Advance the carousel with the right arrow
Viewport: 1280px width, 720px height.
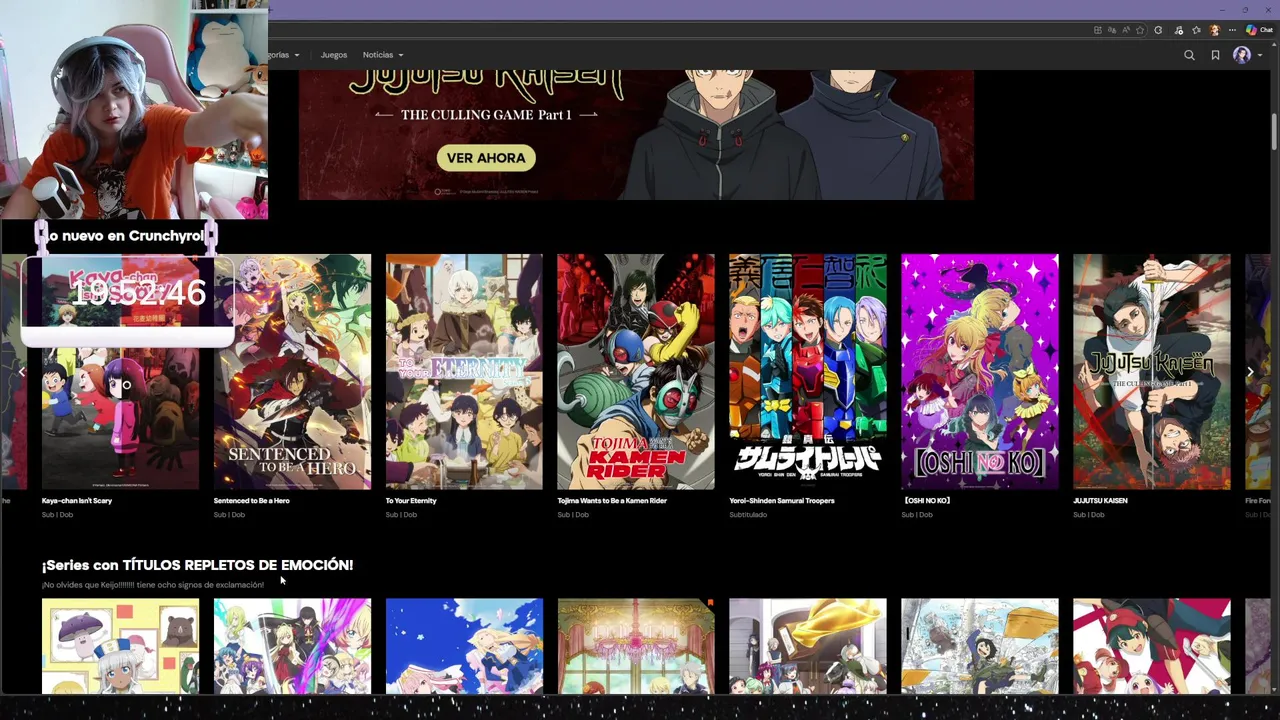coord(1250,371)
